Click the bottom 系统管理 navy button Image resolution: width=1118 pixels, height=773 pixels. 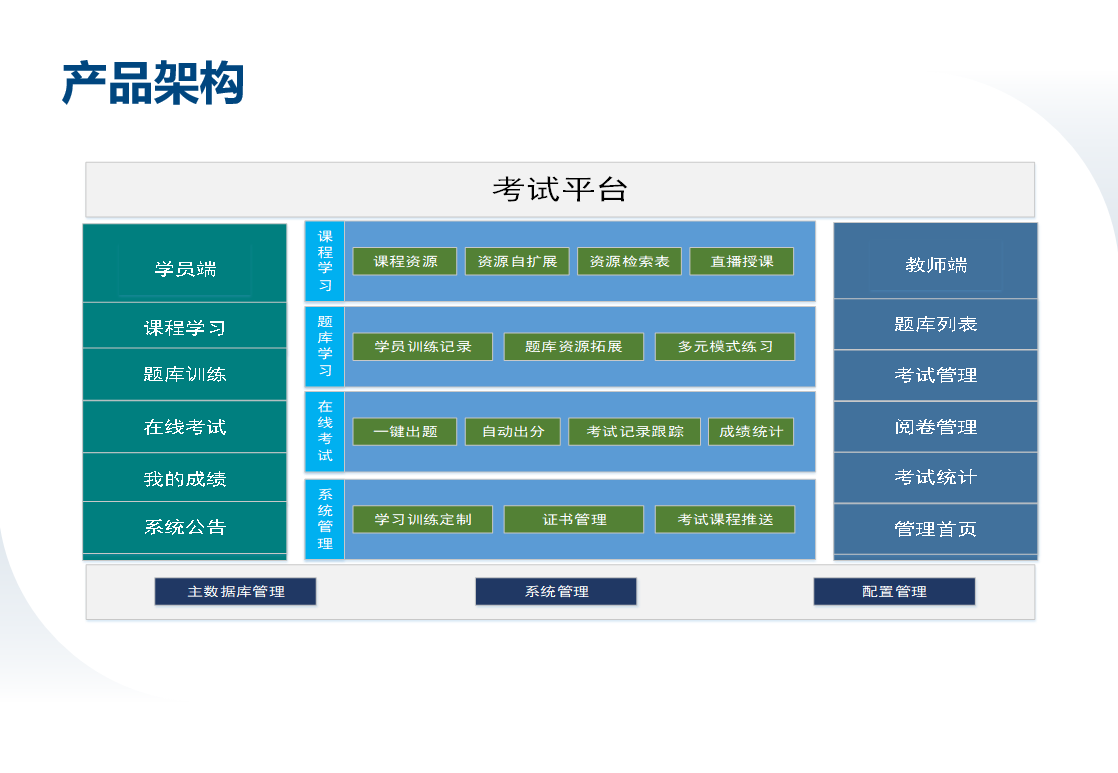coord(556,592)
